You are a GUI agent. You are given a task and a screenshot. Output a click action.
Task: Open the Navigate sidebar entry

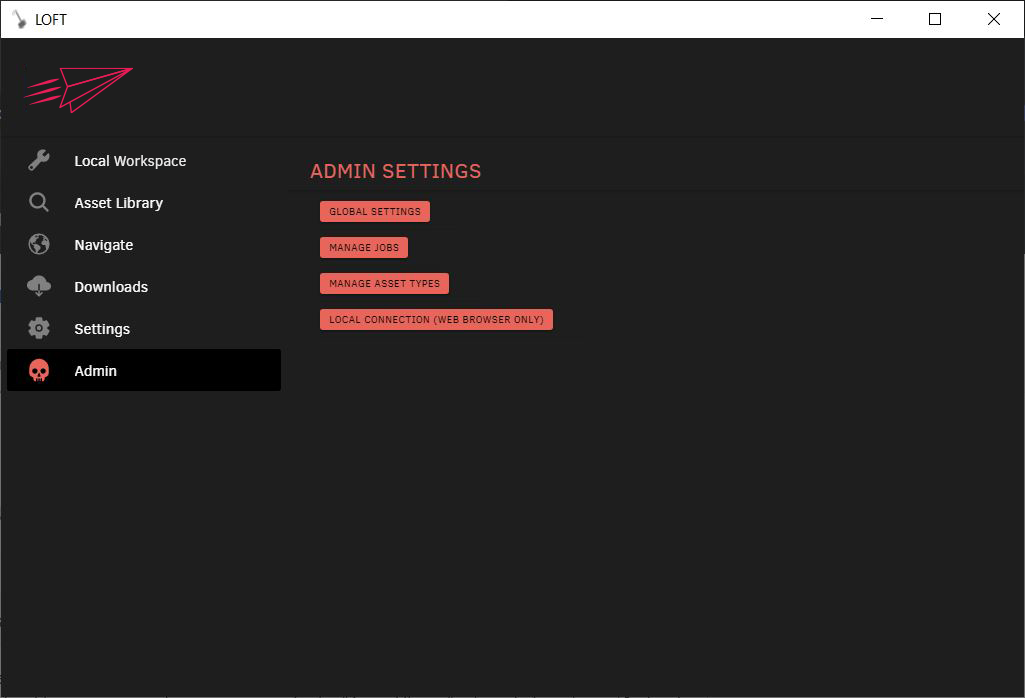[103, 244]
